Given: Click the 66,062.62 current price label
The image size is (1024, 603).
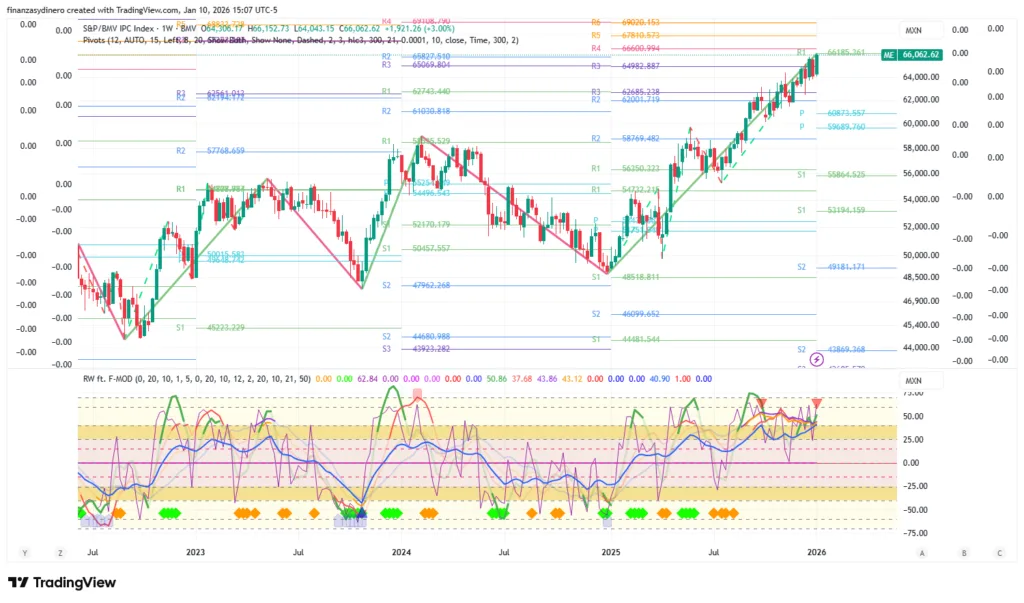Looking at the screenshot, I should coord(921,55).
